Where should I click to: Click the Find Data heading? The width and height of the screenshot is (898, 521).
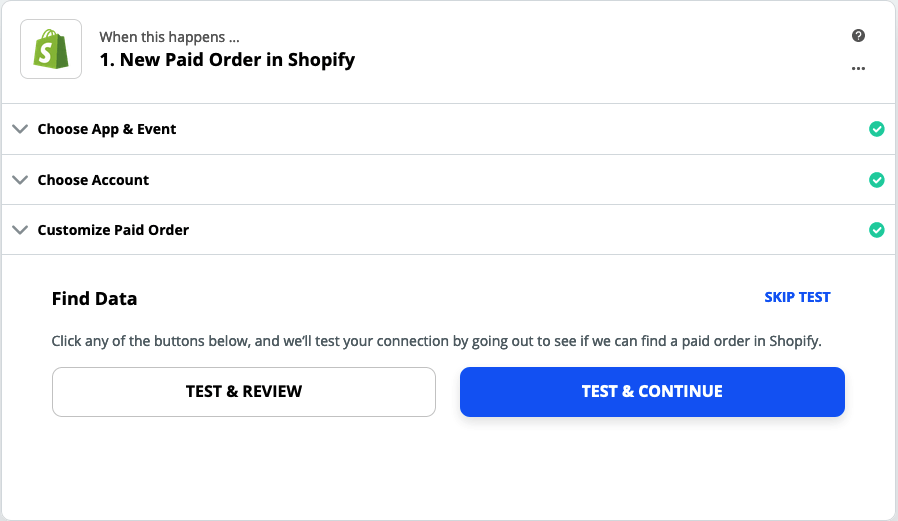click(94, 298)
